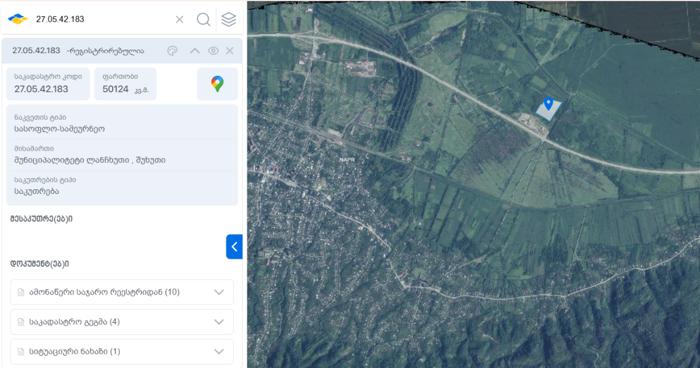Image resolution: width=700 pixels, height=368 pixels.
Task: Open parcel in Google Maps pin icon
Action: click(x=217, y=84)
